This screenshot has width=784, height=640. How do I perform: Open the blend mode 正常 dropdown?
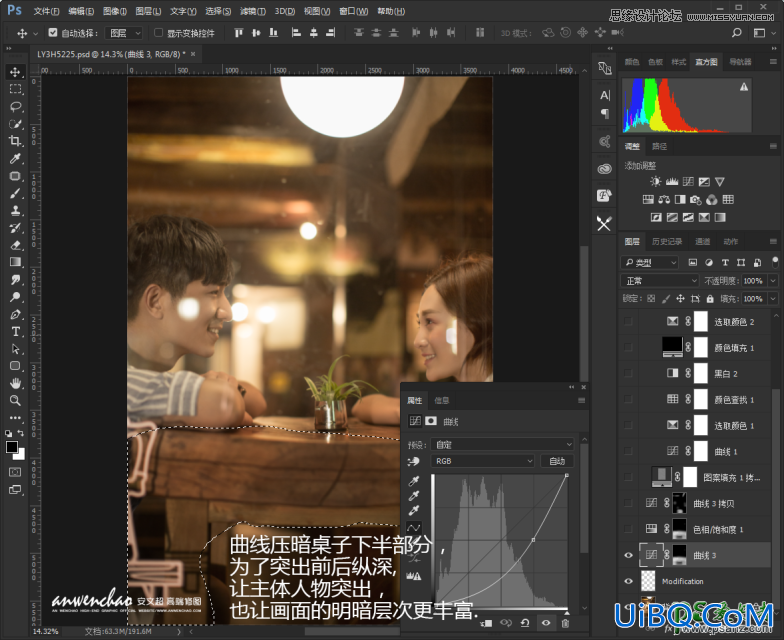click(x=659, y=281)
